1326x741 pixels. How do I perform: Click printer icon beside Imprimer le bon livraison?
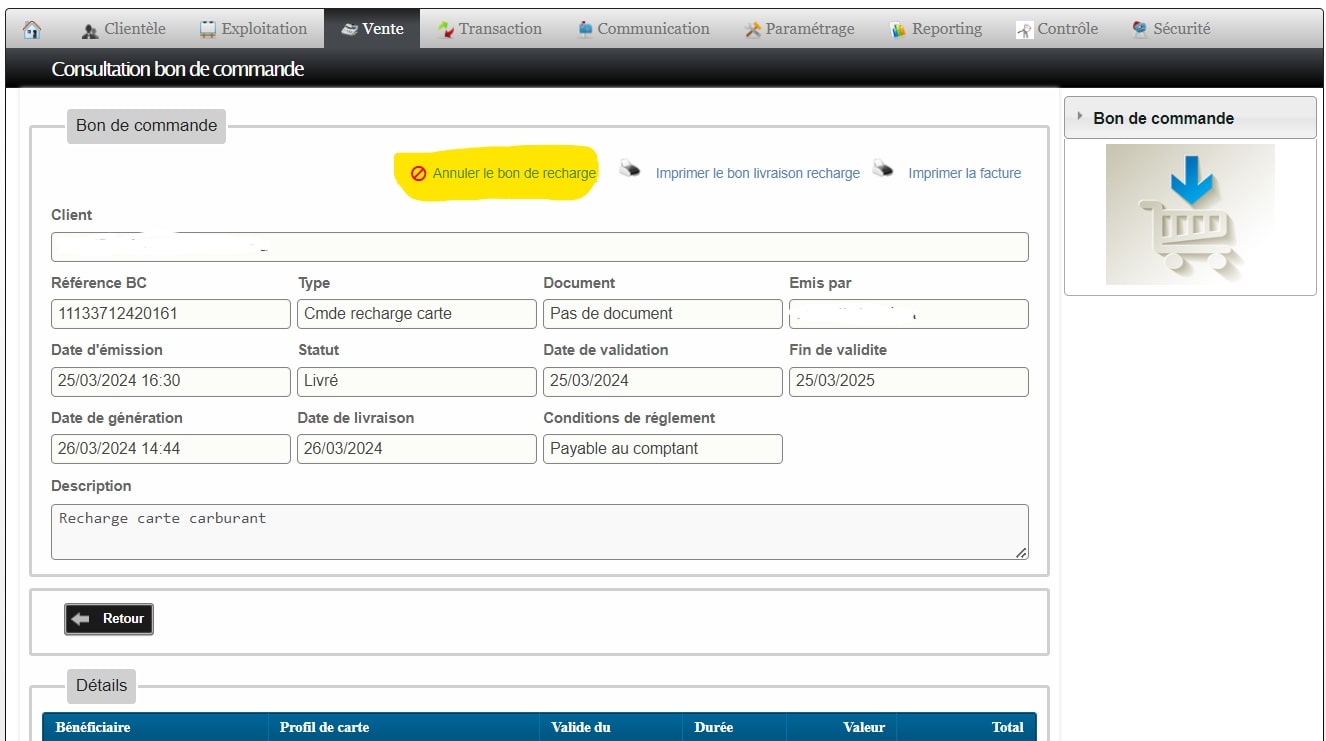point(630,169)
